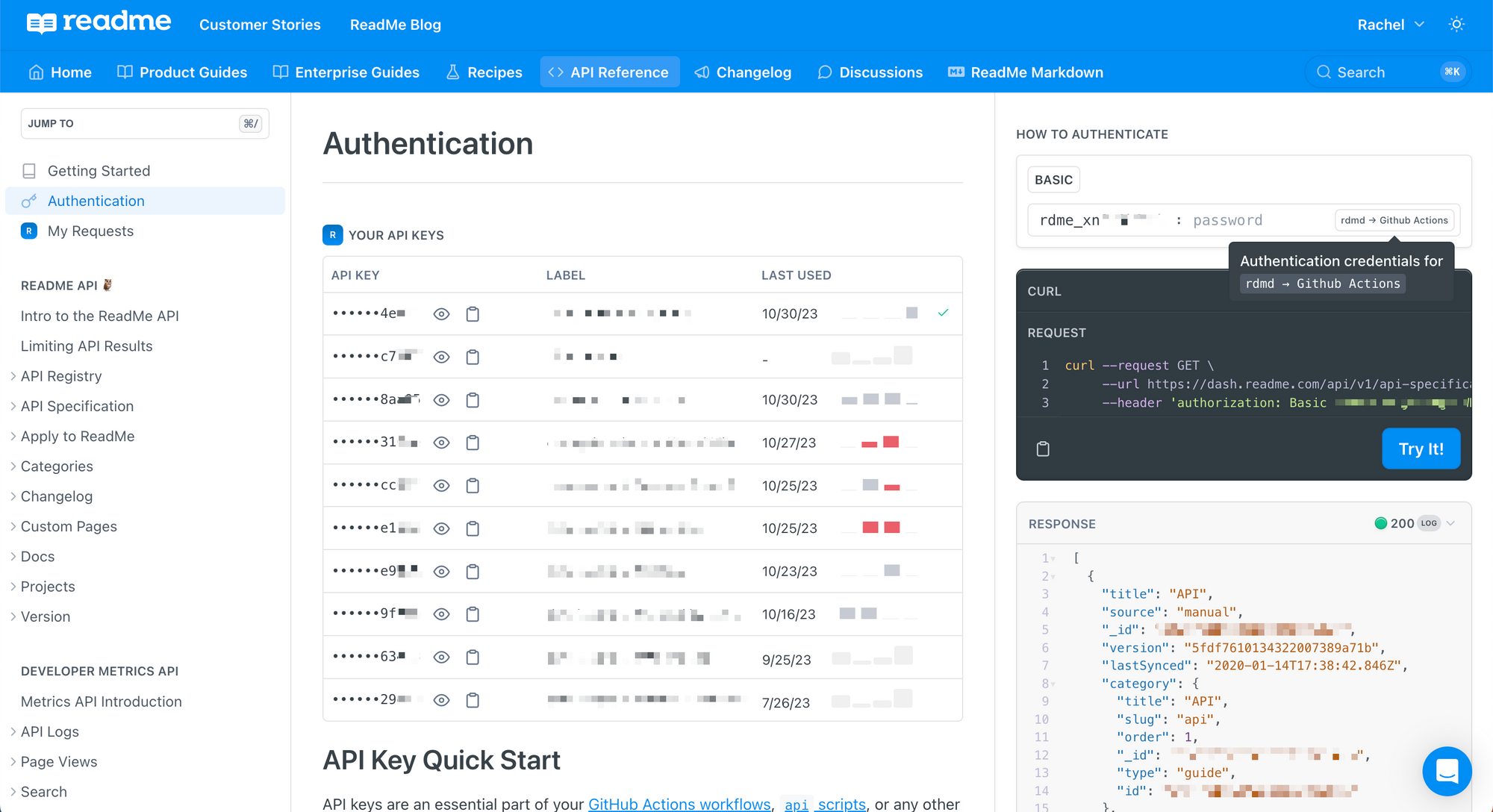Image resolution: width=1493 pixels, height=812 pixels.
Task: Open ReadMe Blog link
Action: (396, 25)
